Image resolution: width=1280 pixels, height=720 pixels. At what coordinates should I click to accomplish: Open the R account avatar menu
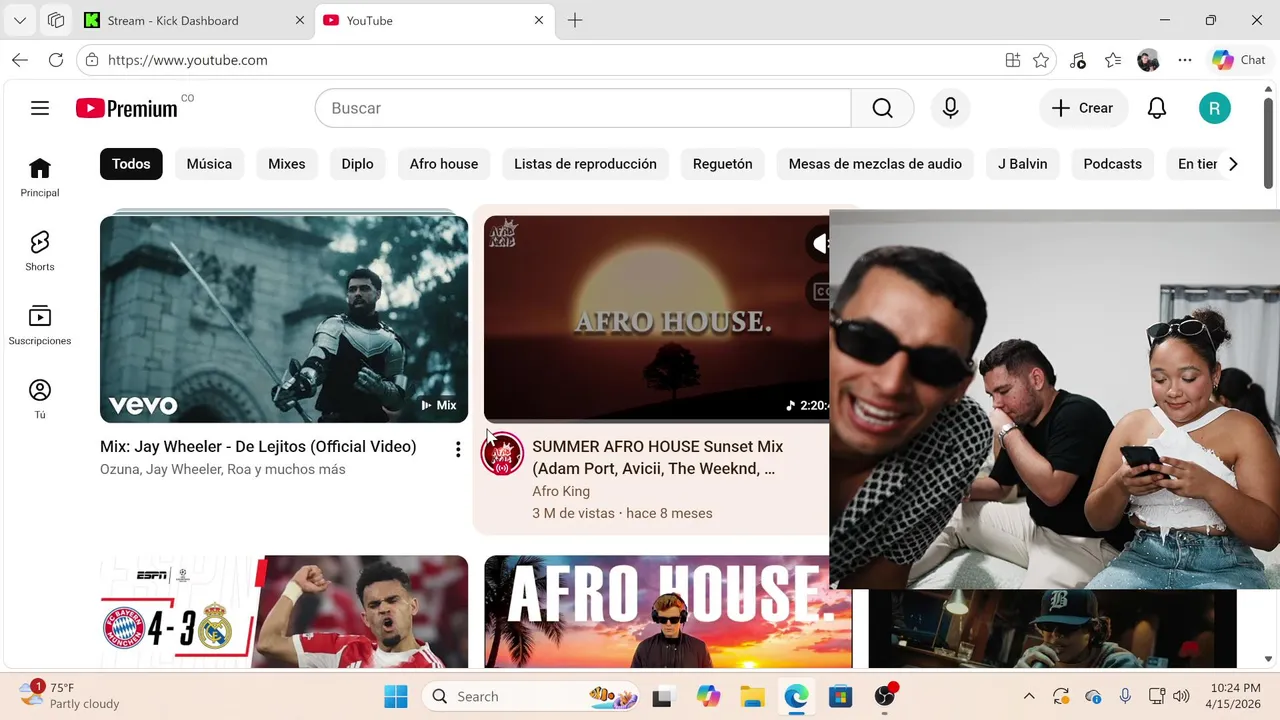tap(1215, 108)
